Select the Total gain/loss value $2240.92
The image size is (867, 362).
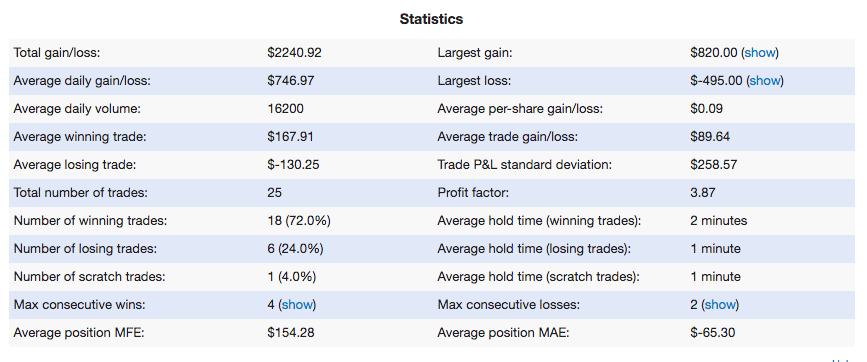(294, 53)
